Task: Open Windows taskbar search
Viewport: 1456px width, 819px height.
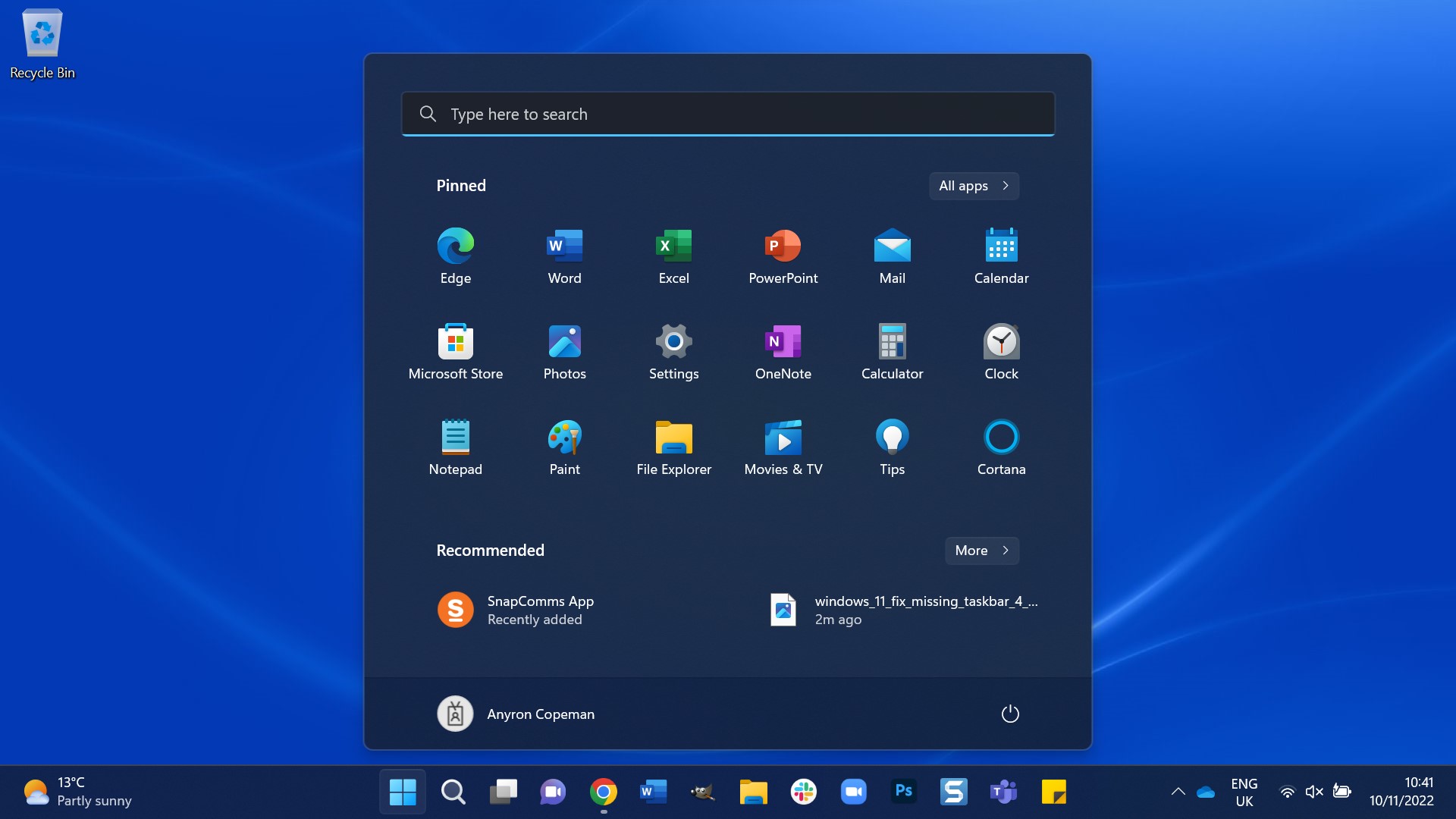Action: coord(454,791)
